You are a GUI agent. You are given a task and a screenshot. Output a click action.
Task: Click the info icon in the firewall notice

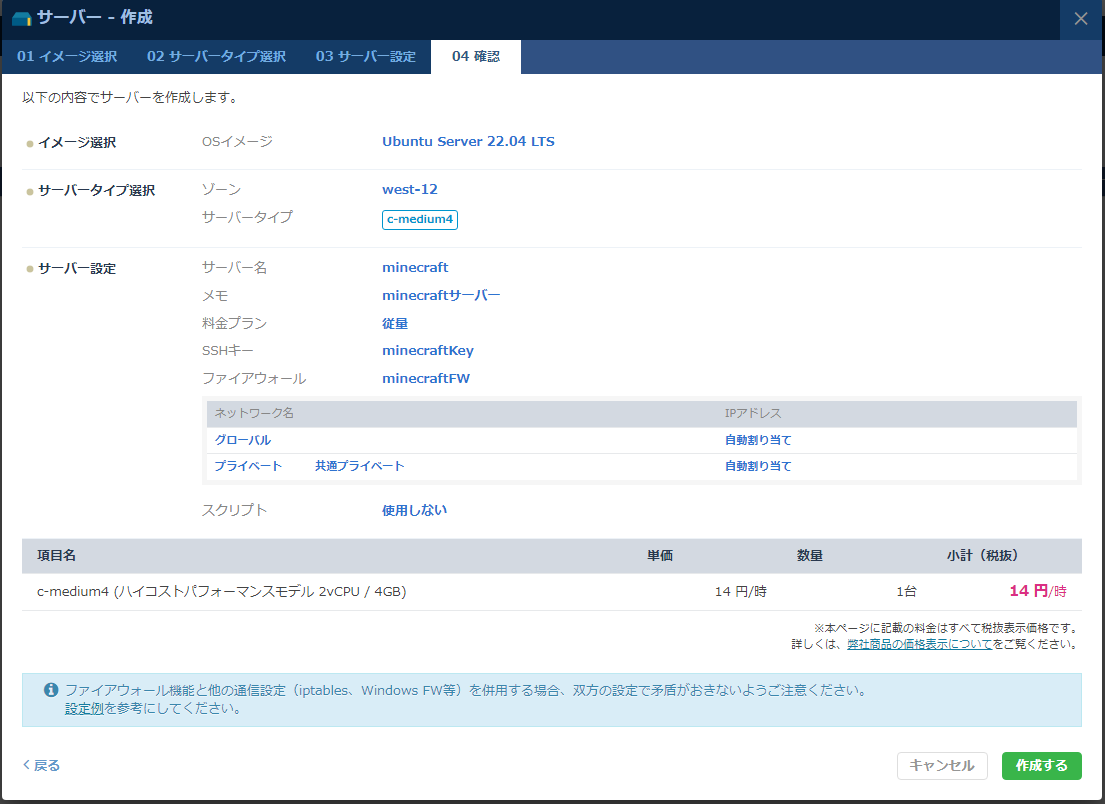coord(50,690)
